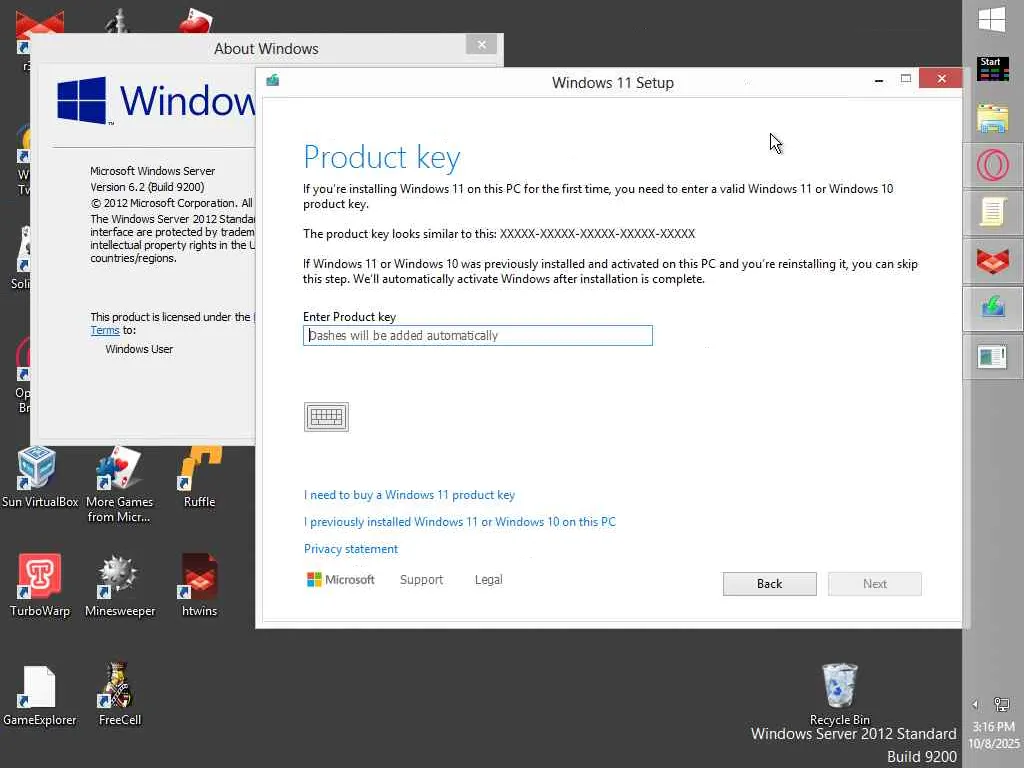
Task: Open the red cube app on the taskbar
Action: coord(993,260)
